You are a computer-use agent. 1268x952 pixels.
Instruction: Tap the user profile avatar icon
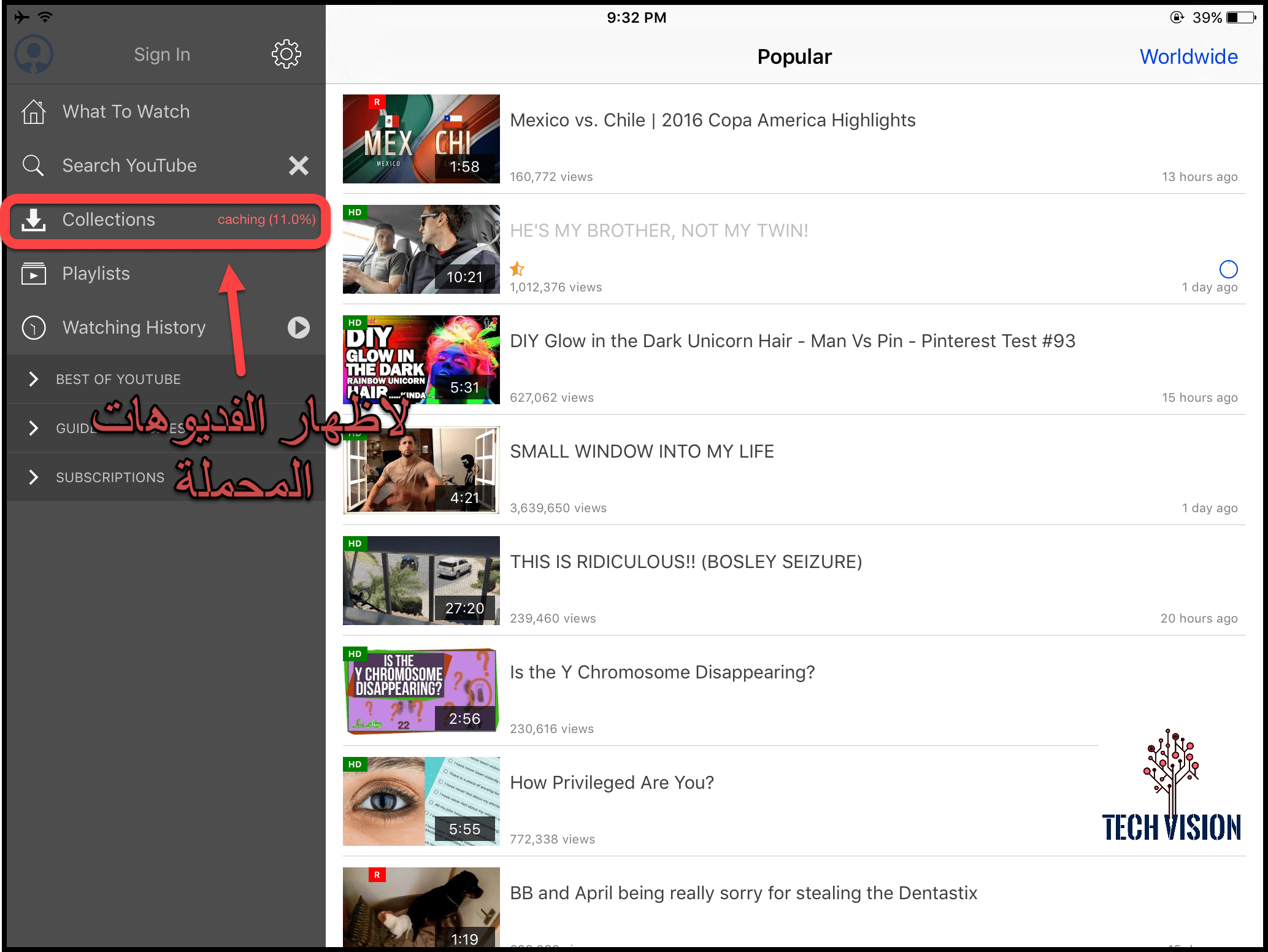click(x=34, y=55)
